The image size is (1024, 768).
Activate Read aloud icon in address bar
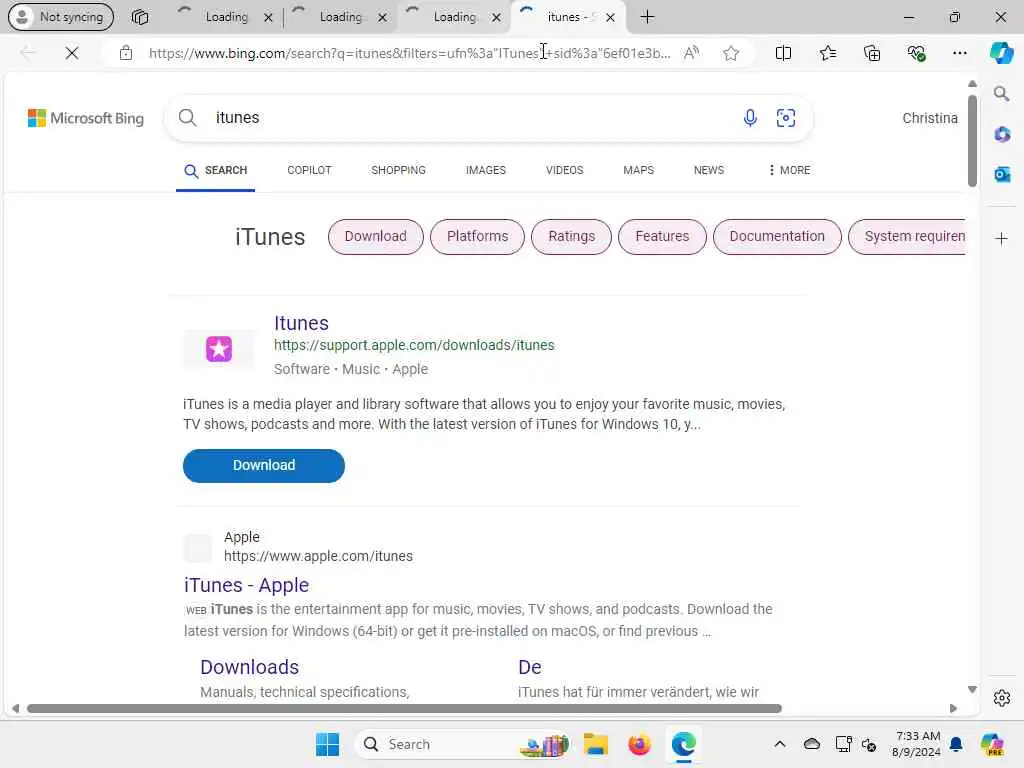[x=692, y=53]
